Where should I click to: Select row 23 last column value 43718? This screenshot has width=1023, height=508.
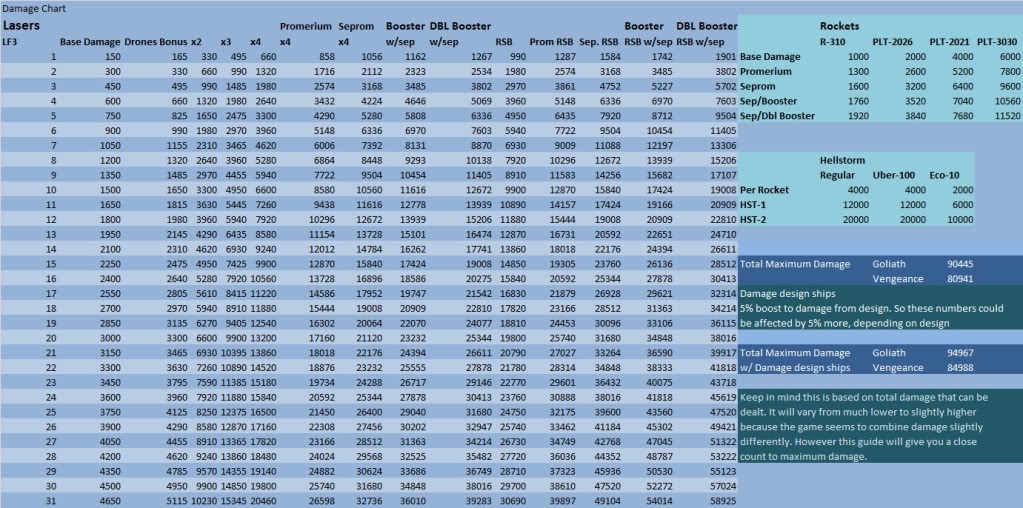tap(724, 382)
